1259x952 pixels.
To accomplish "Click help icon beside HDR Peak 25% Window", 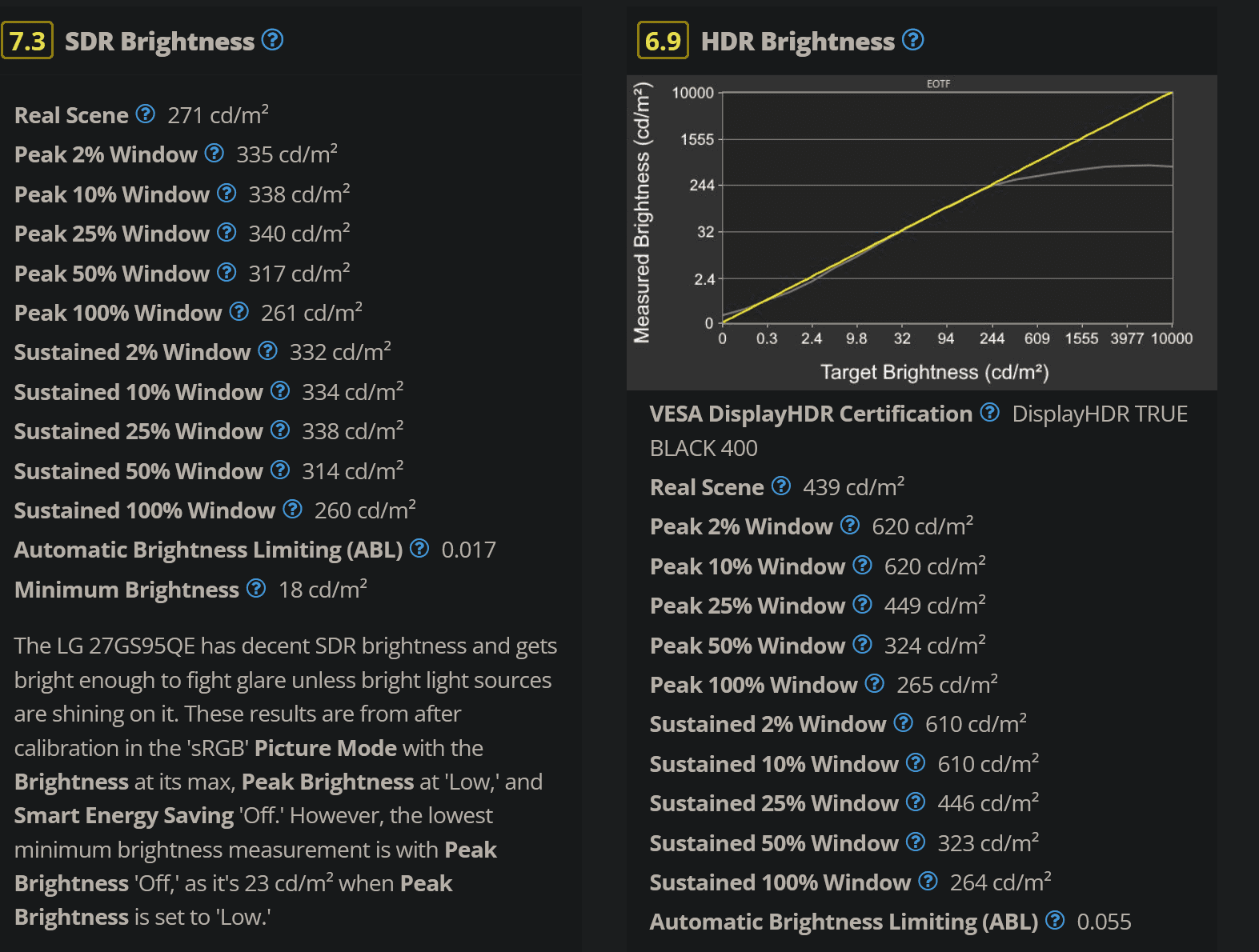I will pyautogui.click(x=862, y=604).
